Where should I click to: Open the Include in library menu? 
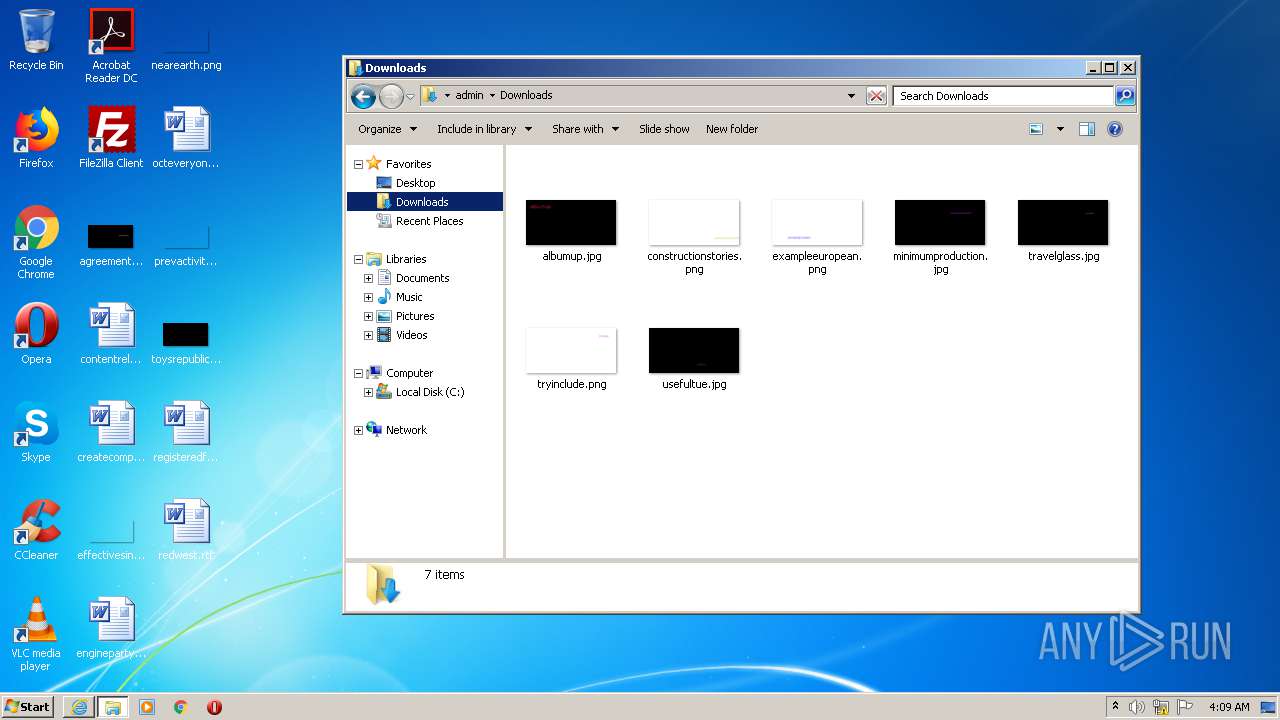point(484,129)
